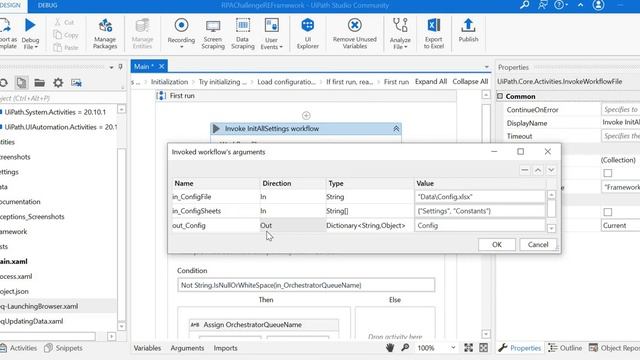Add activity with the plus circle

coord(306,116)
